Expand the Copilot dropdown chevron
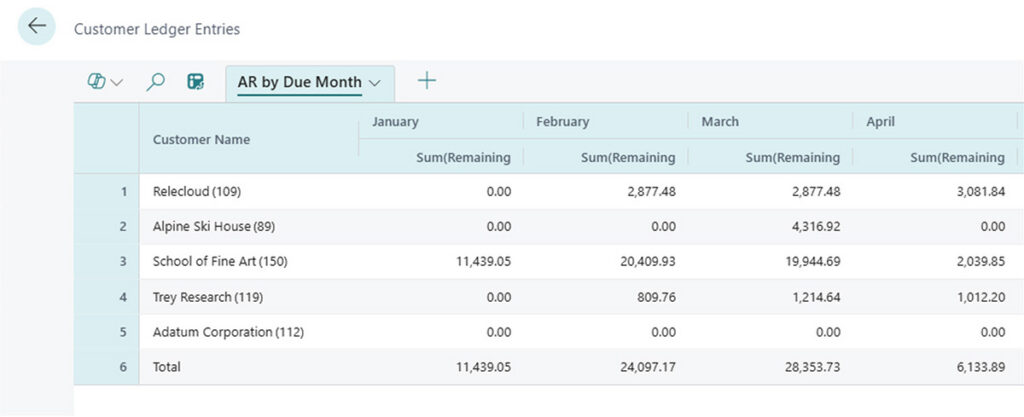This screenshot has height=417, width=1024. tap(117, 82)
